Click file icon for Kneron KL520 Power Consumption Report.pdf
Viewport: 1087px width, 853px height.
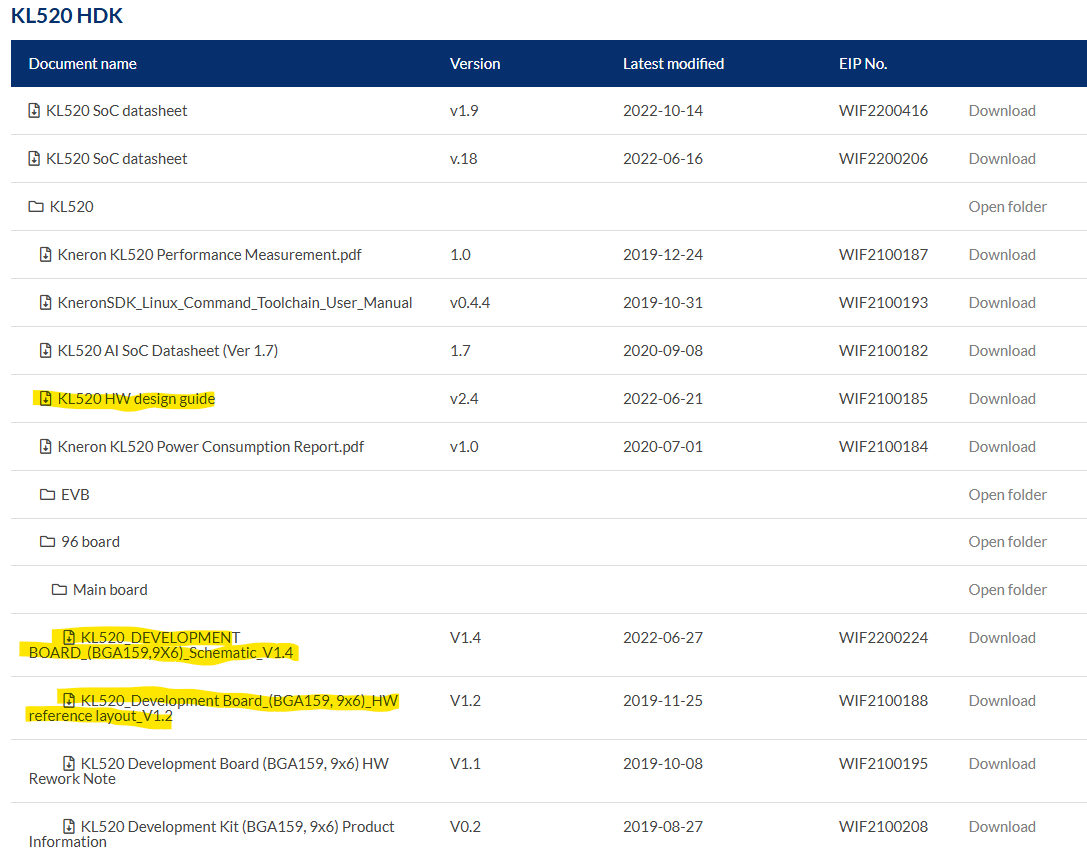[x=46, y=446]
